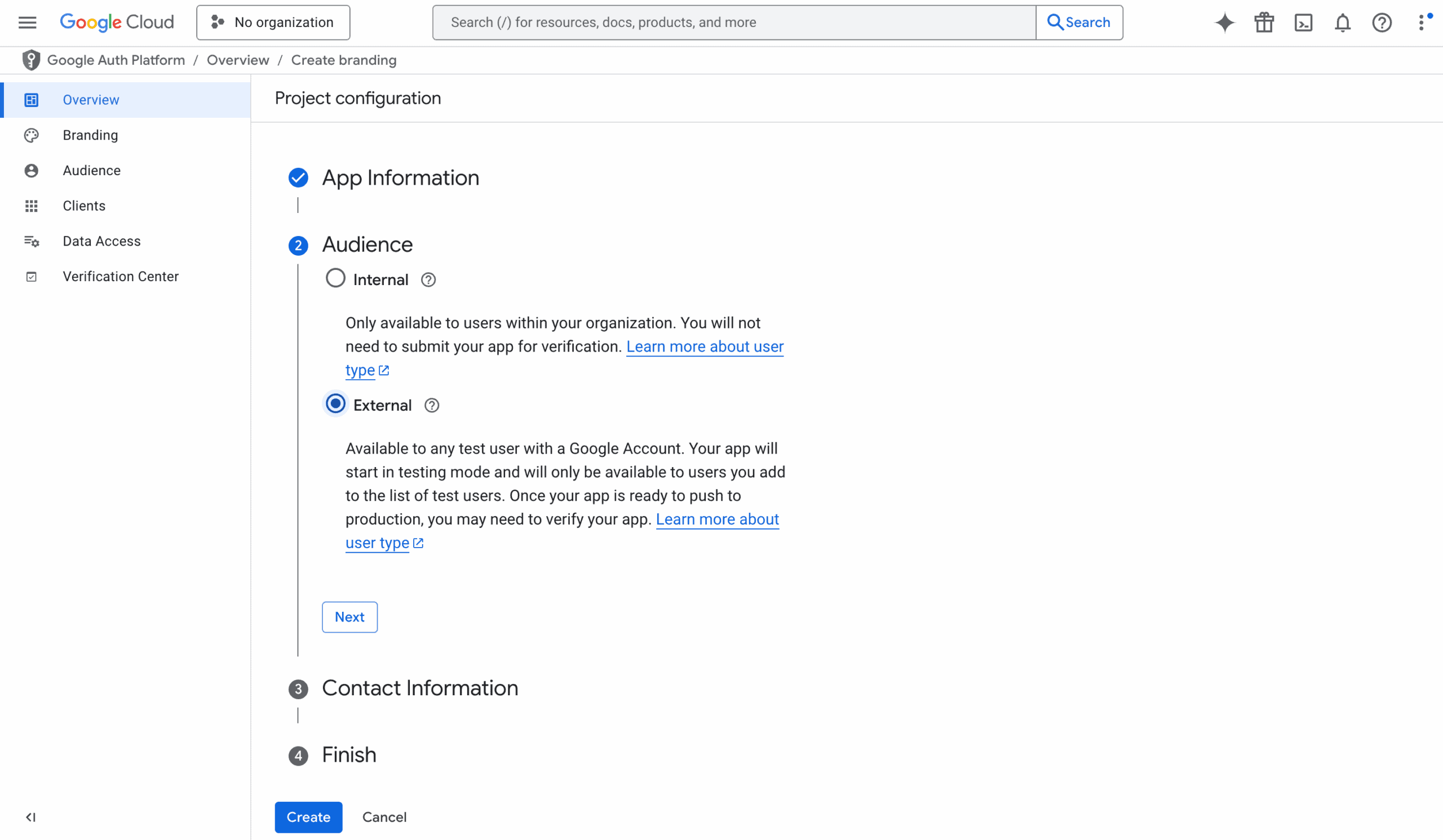
Task: Open the help question mark menu
Action: point(1382,23)
